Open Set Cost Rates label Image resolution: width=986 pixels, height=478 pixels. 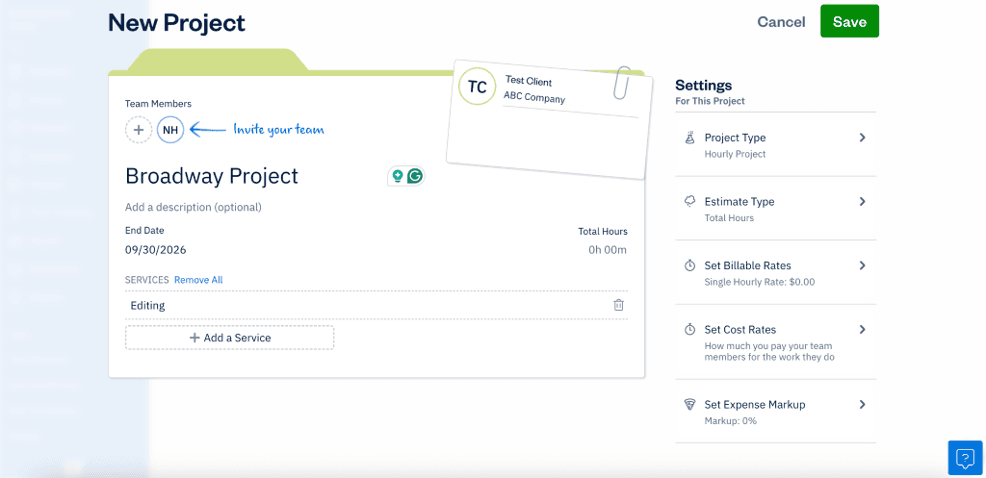coord(740,330)
